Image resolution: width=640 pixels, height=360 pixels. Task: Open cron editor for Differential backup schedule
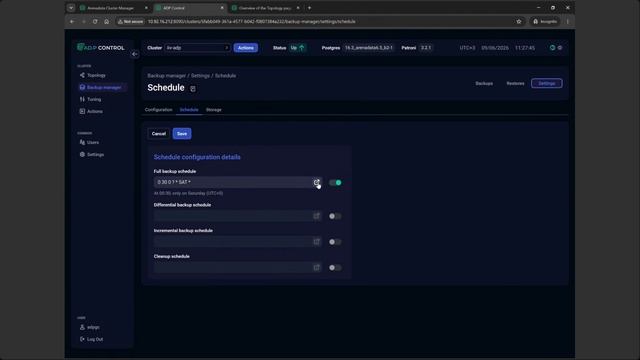[x=317, y=216]
